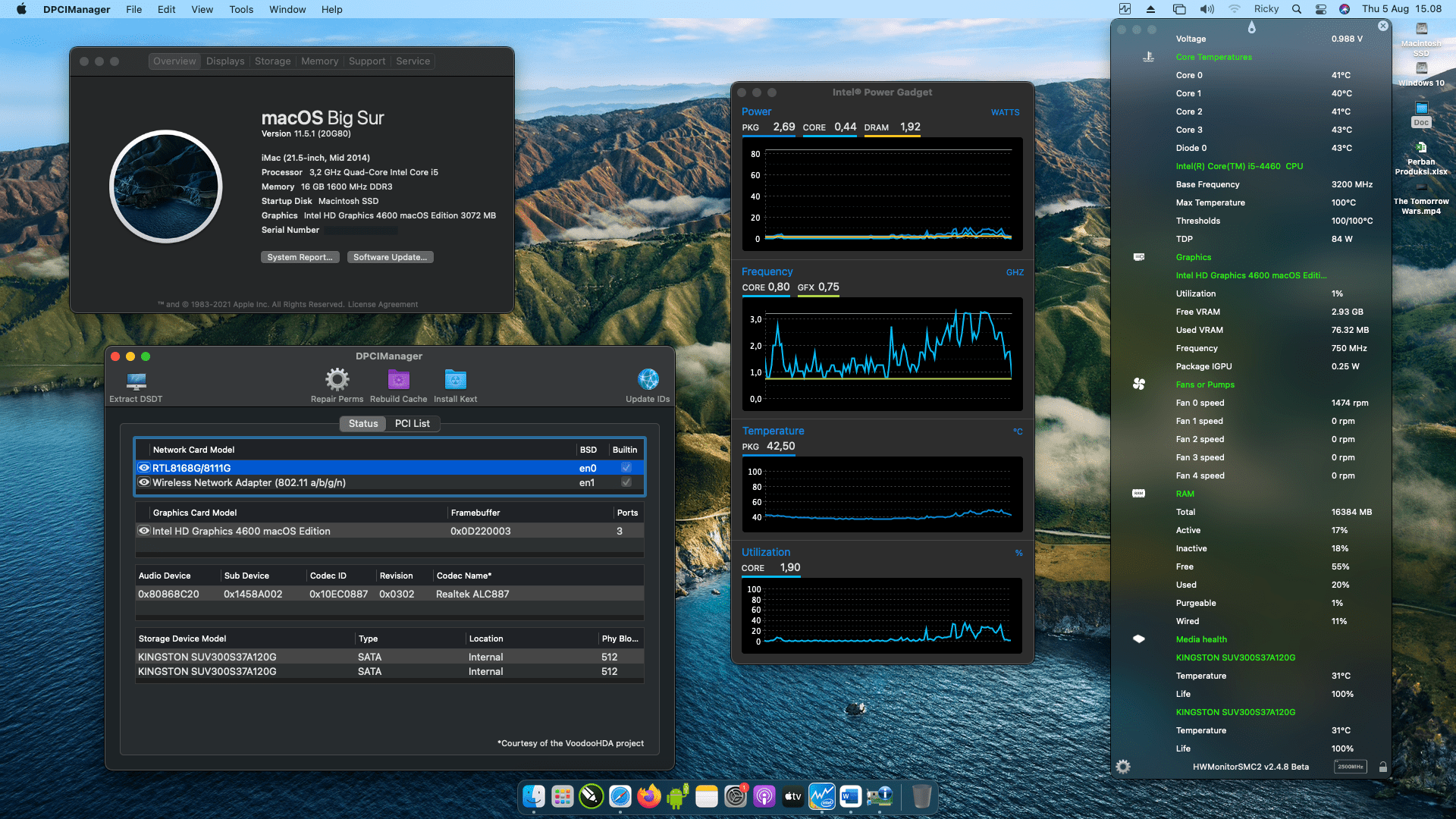
Task: Click Fans or Pumps fan icon
Action: pyautogui.click(x=1138, y=384)
